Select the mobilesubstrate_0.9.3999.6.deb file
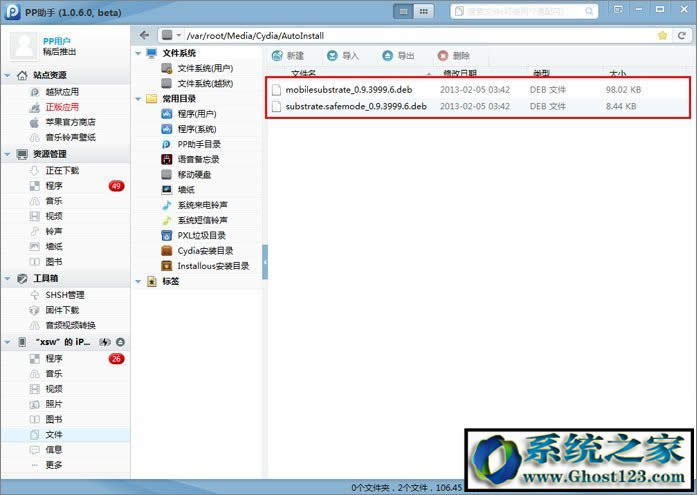Viewport: 697px width, 495px height. pos(348,89)
